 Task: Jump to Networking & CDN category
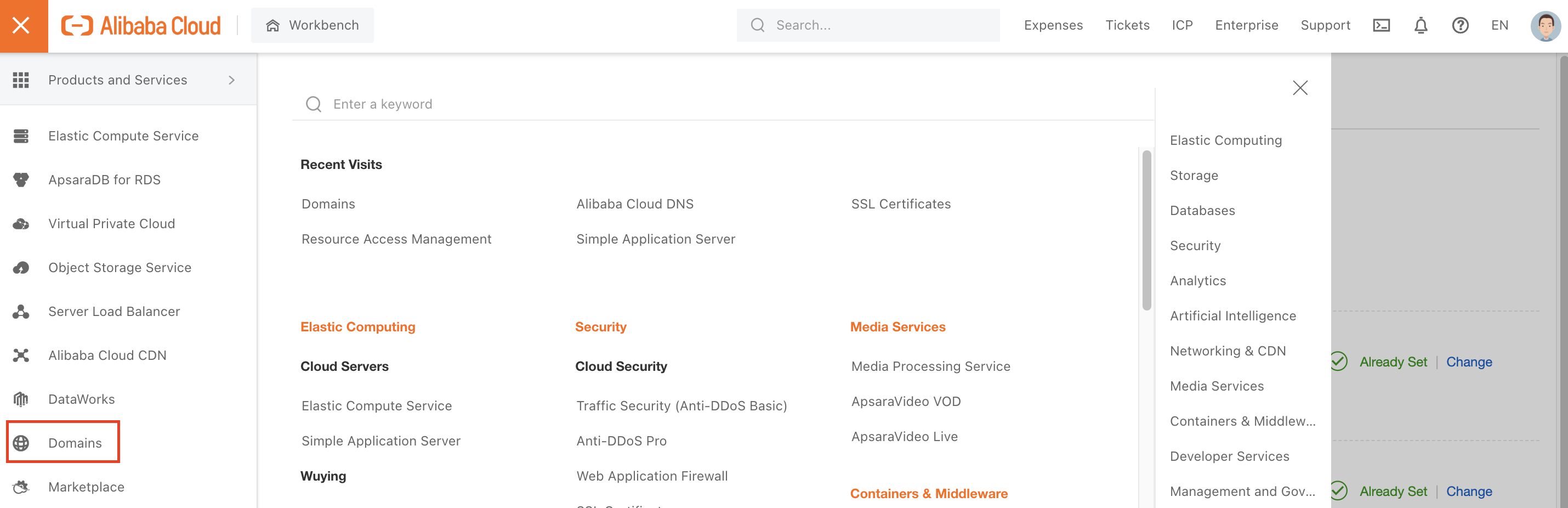click(x=1228, y=352)
